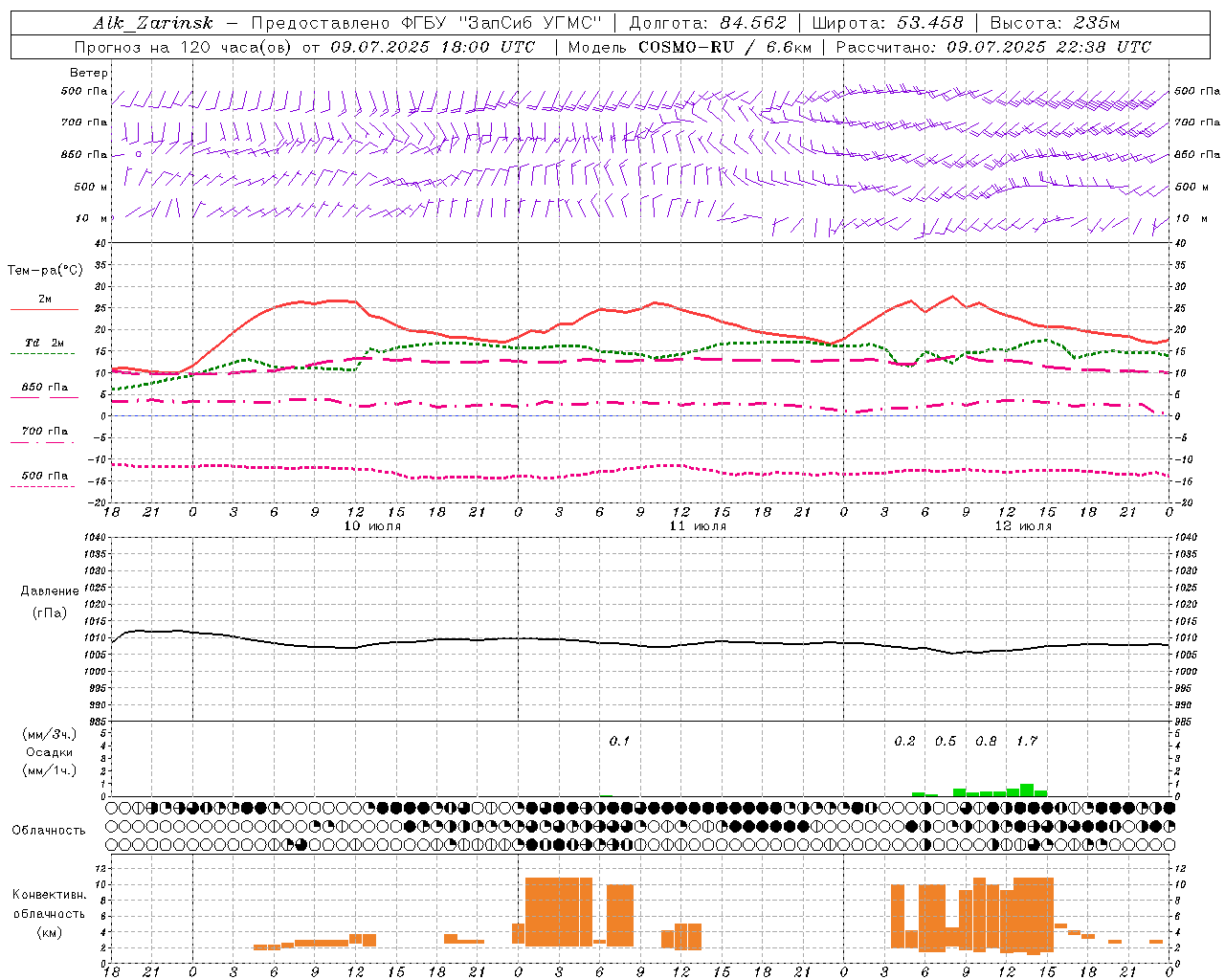The image size is (1225, 980).
Task: Select the (мм/1ч.) precipitation unit label
Action: point(50,770)
